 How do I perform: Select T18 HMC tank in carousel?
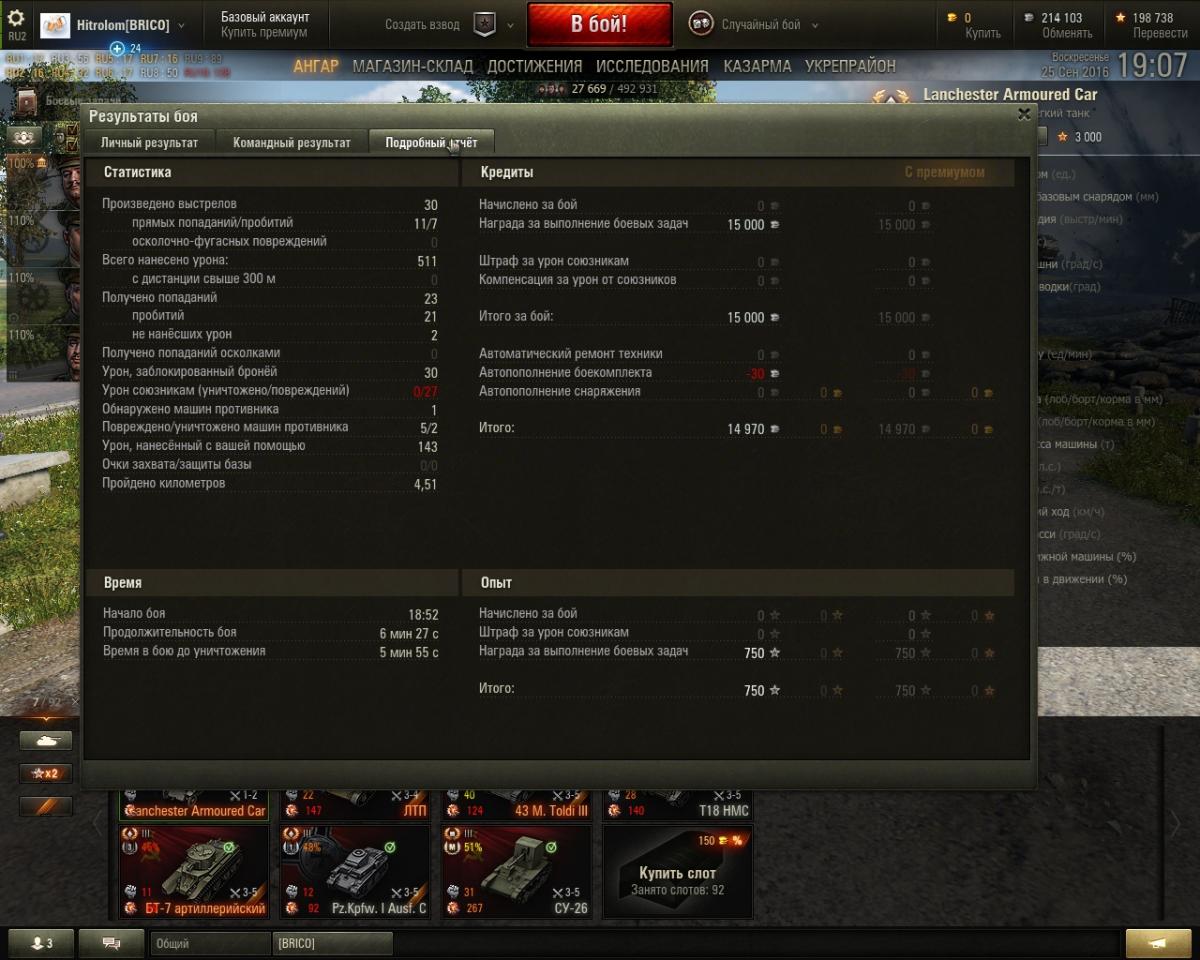click(678, 804)
